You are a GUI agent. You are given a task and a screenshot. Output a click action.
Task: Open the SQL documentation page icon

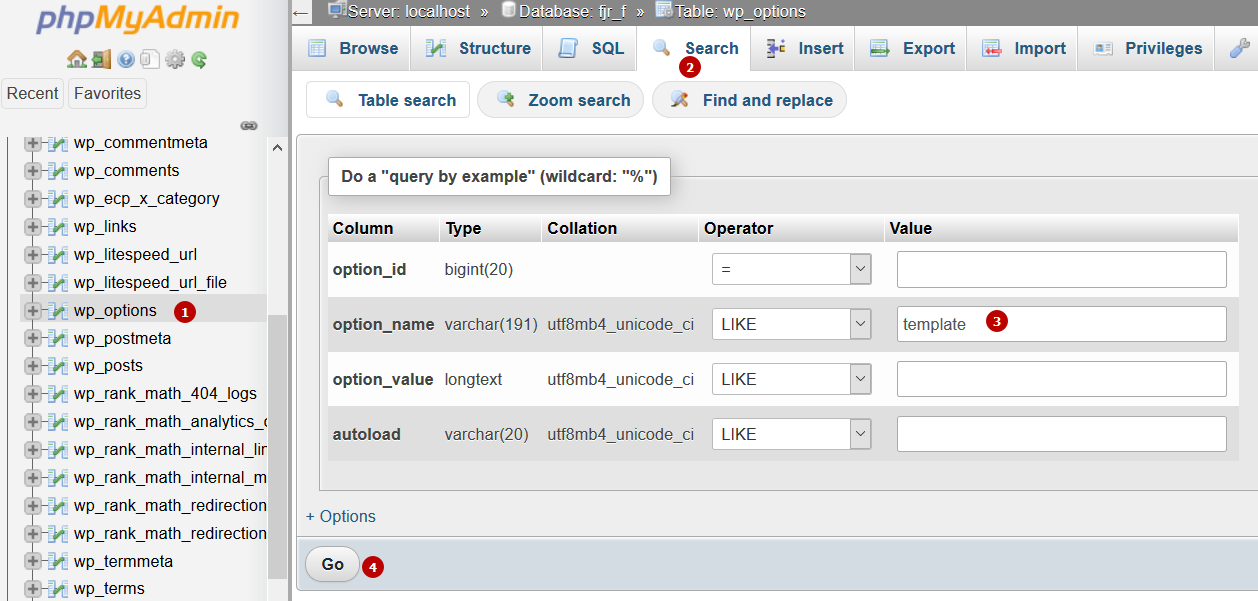pos(149,59)
